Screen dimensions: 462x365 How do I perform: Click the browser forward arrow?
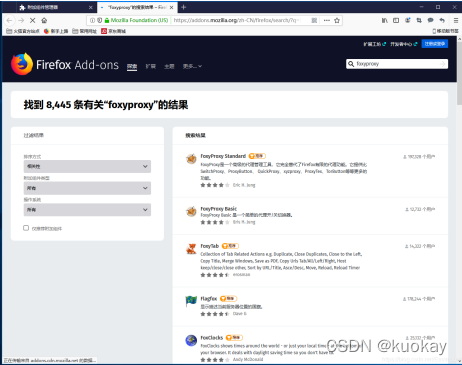coord(21,20)
